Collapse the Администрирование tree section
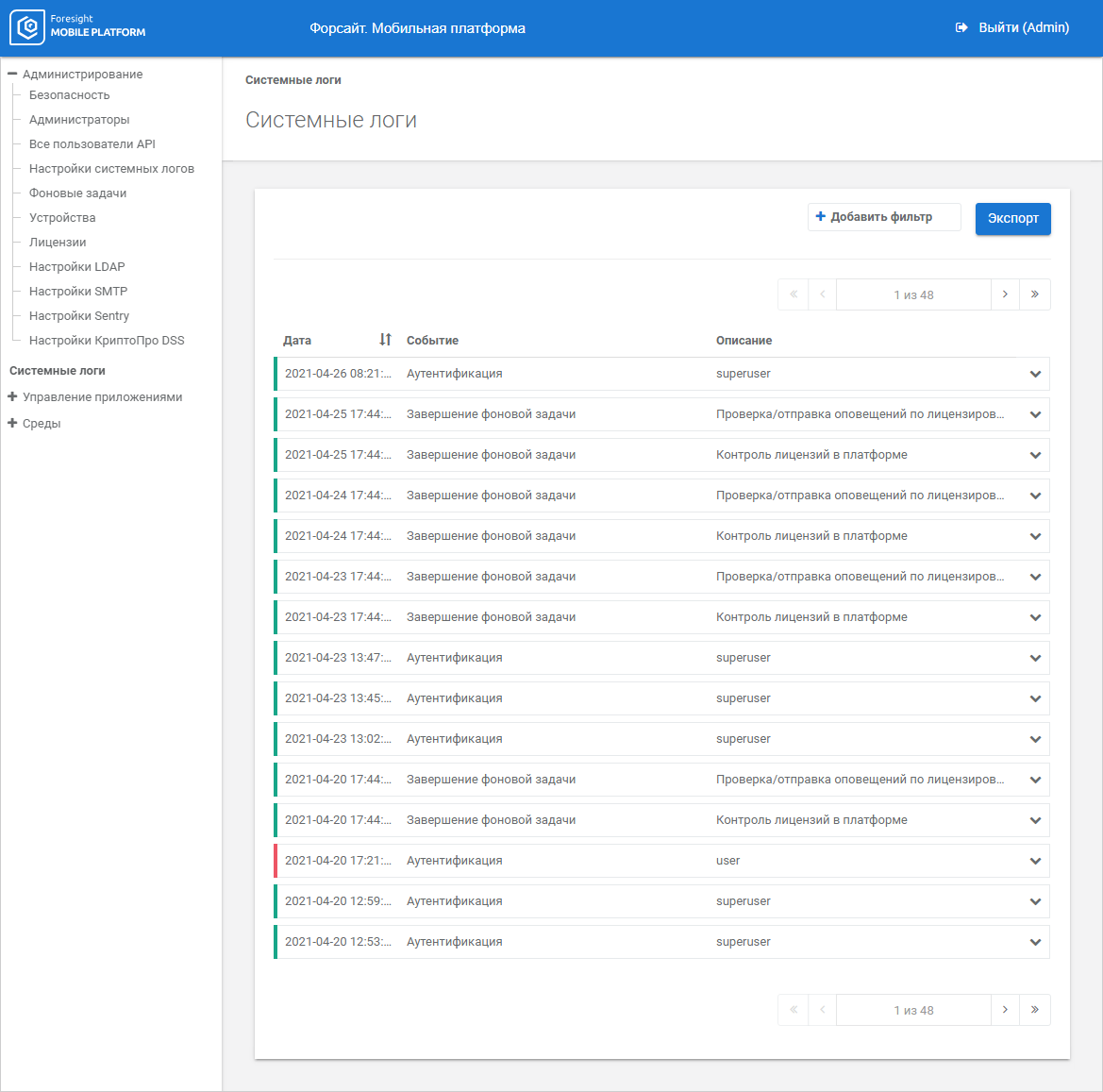Image resolution: width=1103 pixels, height=1092 pixels. pos(12,74)
